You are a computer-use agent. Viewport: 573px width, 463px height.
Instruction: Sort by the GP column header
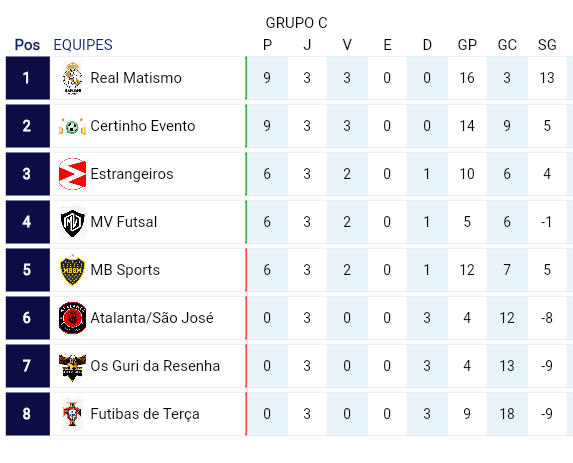(x=467, y=45)
